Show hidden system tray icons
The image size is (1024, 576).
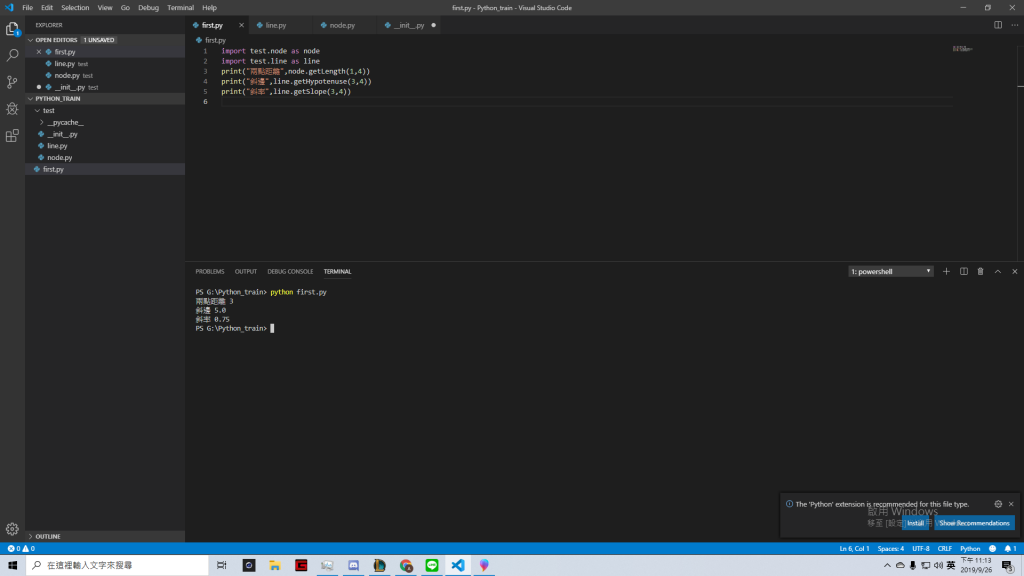click(x=887, y=566)
